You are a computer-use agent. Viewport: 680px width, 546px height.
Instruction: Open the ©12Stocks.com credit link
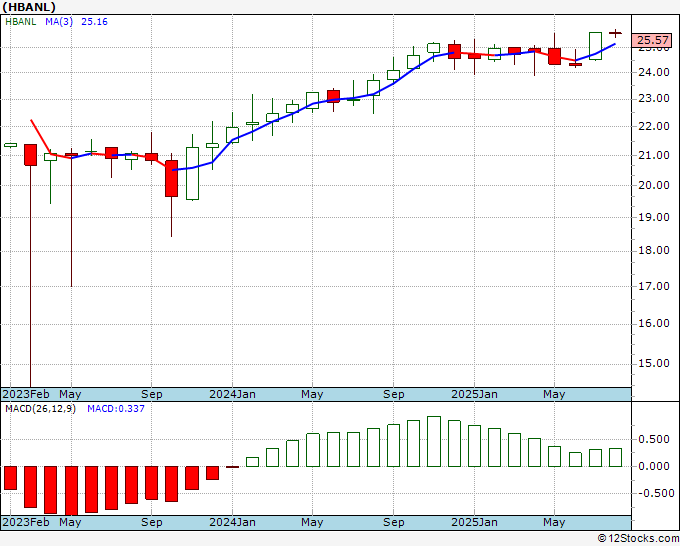pyautogui.click(x=638, y=539)
